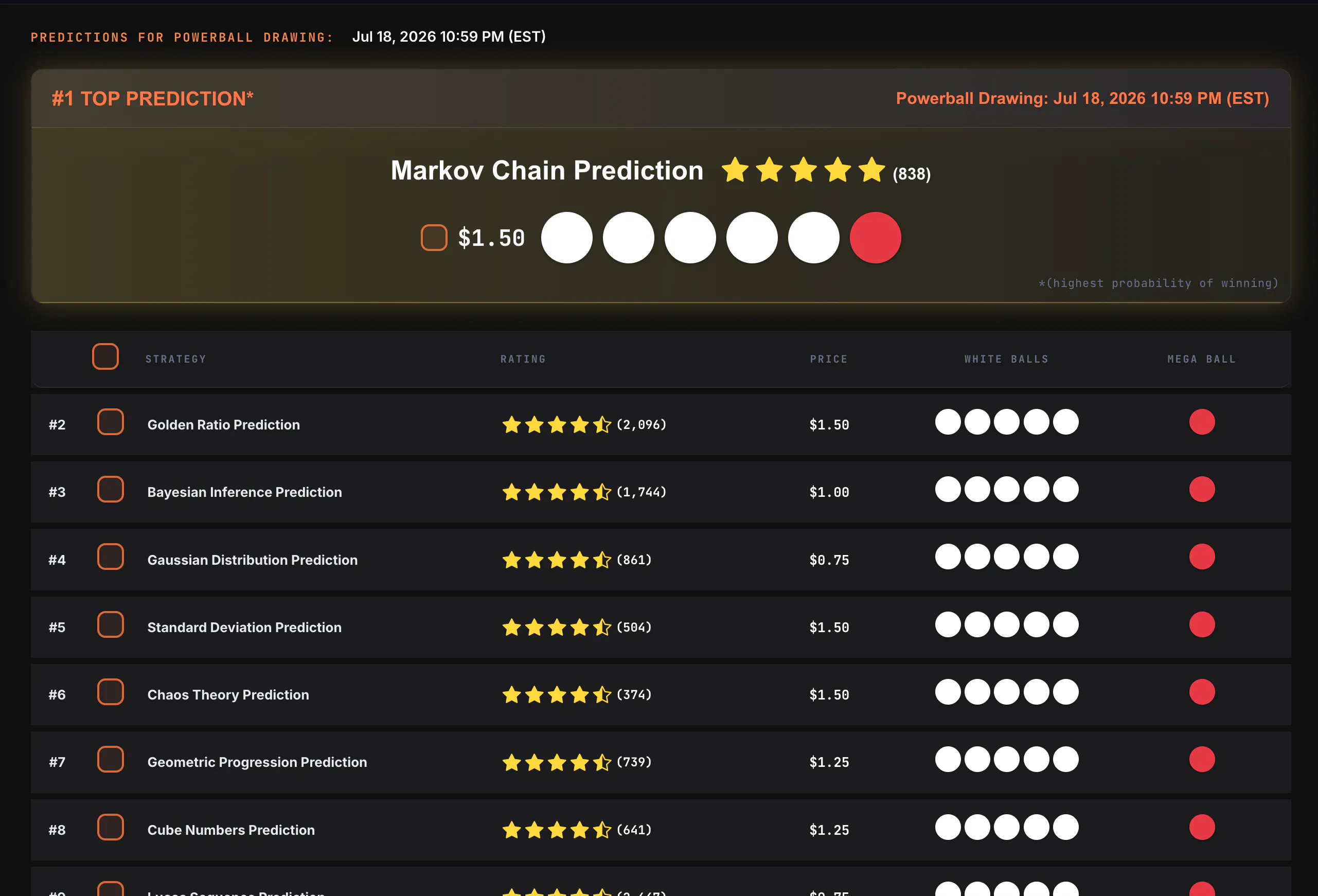Select the Bayesian Inference Prediction checkbox
This screenshot has width=1318, height=896.
[x=111, y=489]
